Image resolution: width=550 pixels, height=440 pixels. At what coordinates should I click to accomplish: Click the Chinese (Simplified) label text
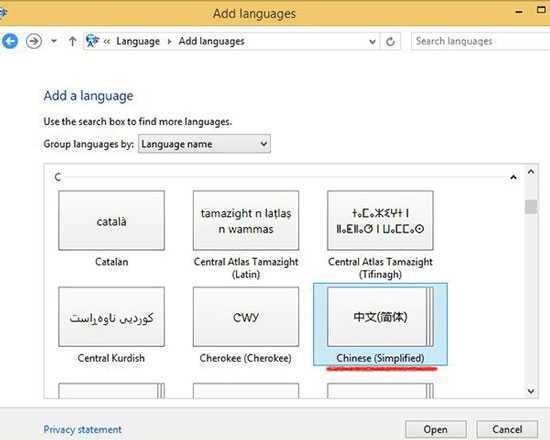click(380, 358)
